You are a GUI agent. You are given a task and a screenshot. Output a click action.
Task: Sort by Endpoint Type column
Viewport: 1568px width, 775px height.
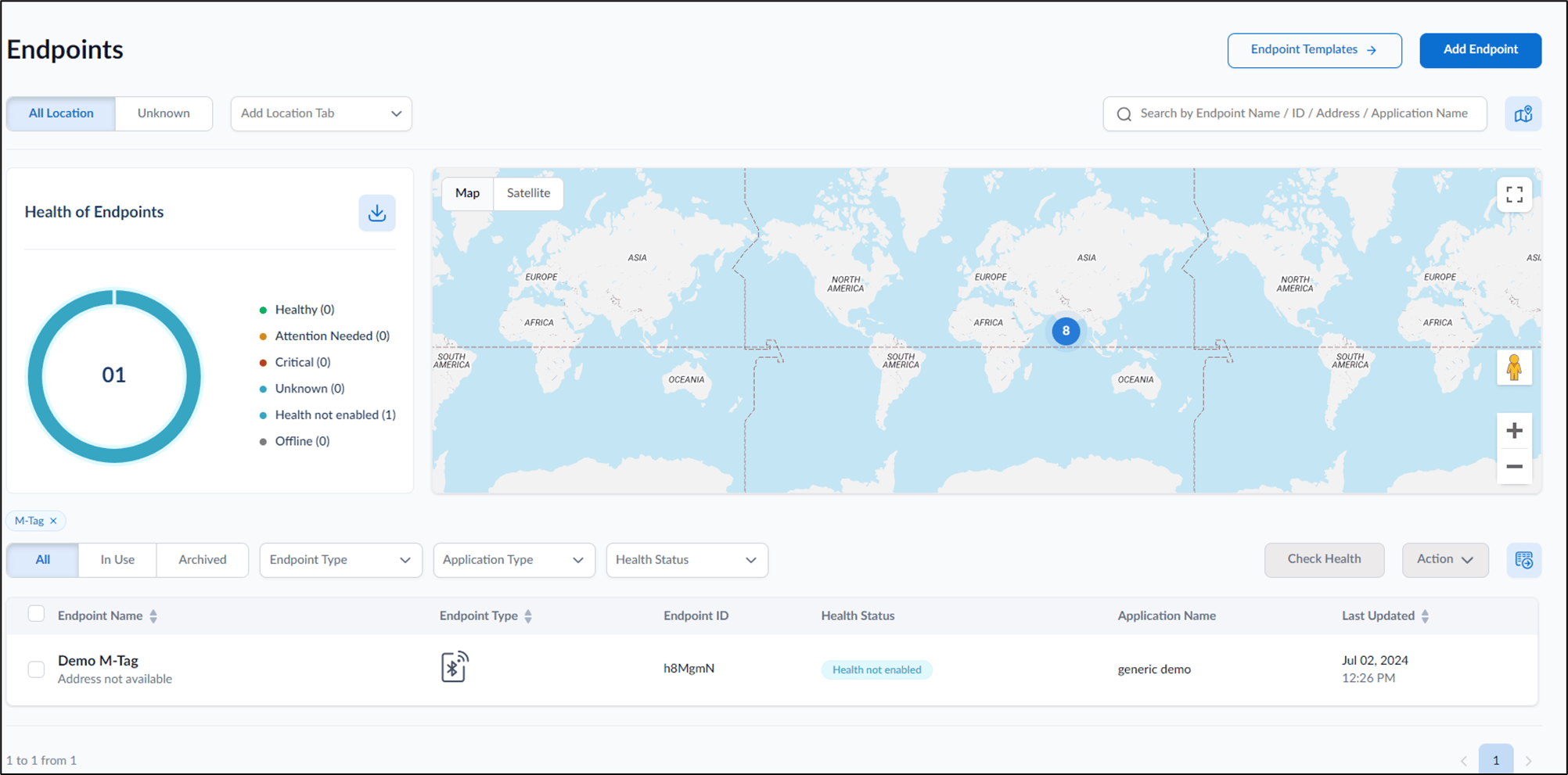[x=528, y=616]
